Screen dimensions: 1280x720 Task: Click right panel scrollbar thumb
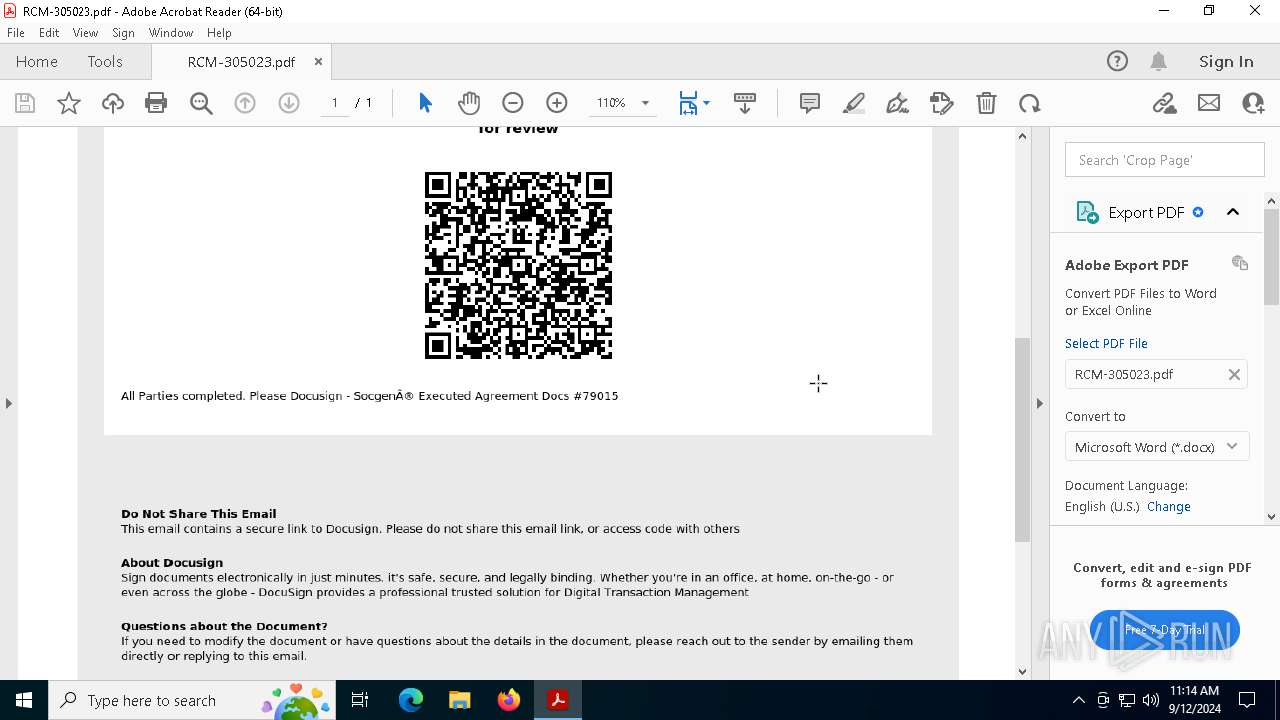click(x=1272, y=257)
